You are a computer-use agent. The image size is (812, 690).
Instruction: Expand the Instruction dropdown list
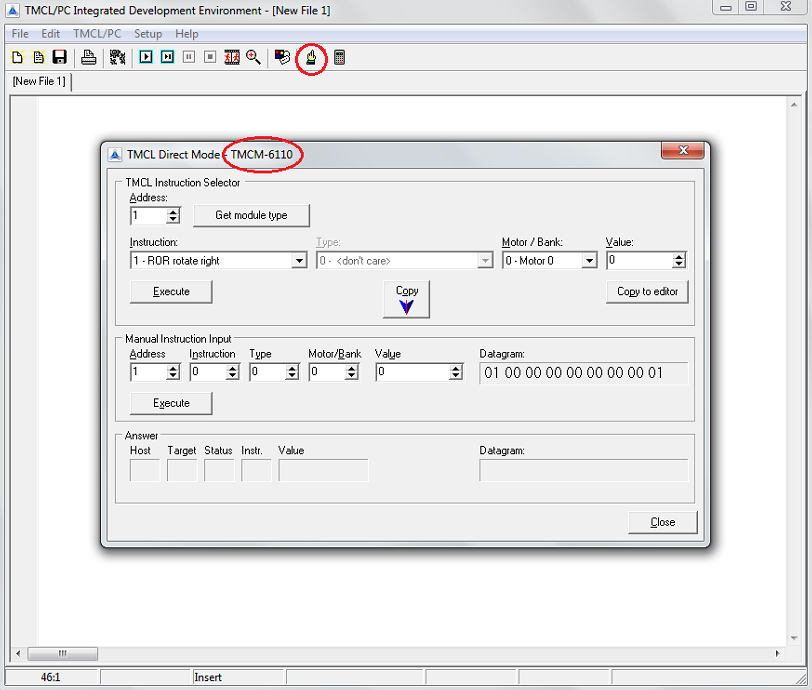tap(298, 261)
